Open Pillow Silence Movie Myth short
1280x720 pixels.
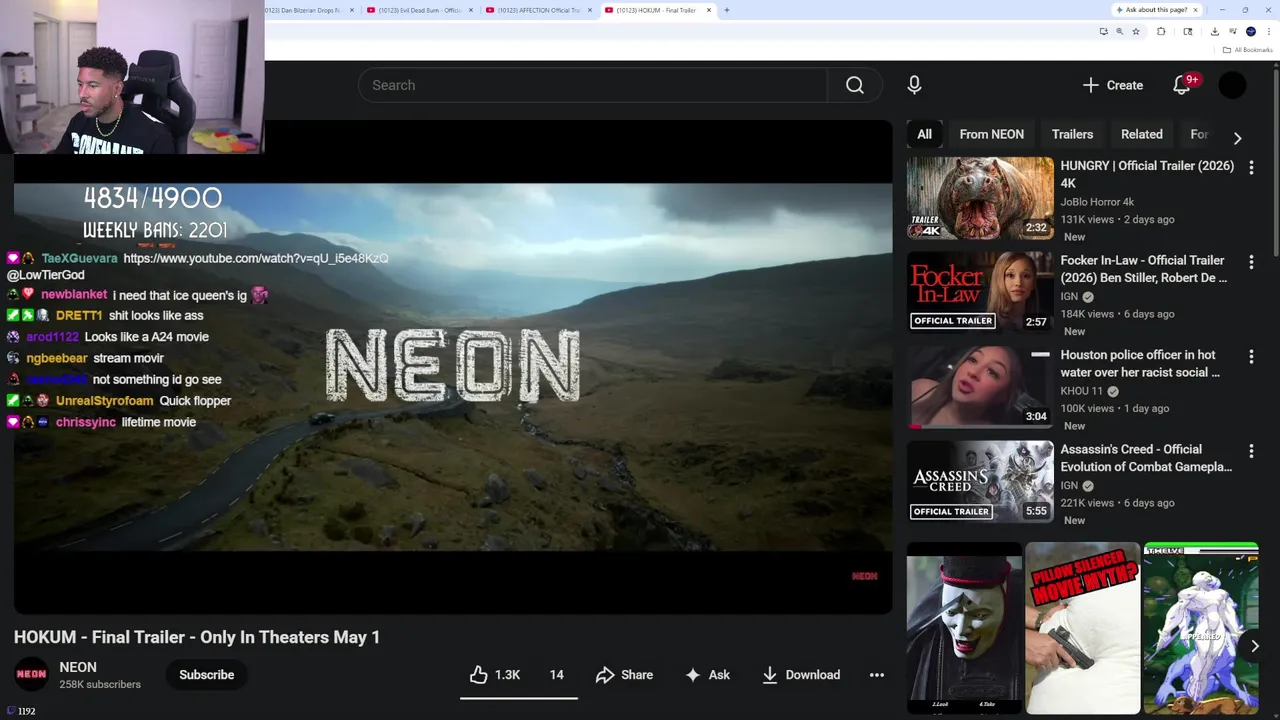[1082, 628]
